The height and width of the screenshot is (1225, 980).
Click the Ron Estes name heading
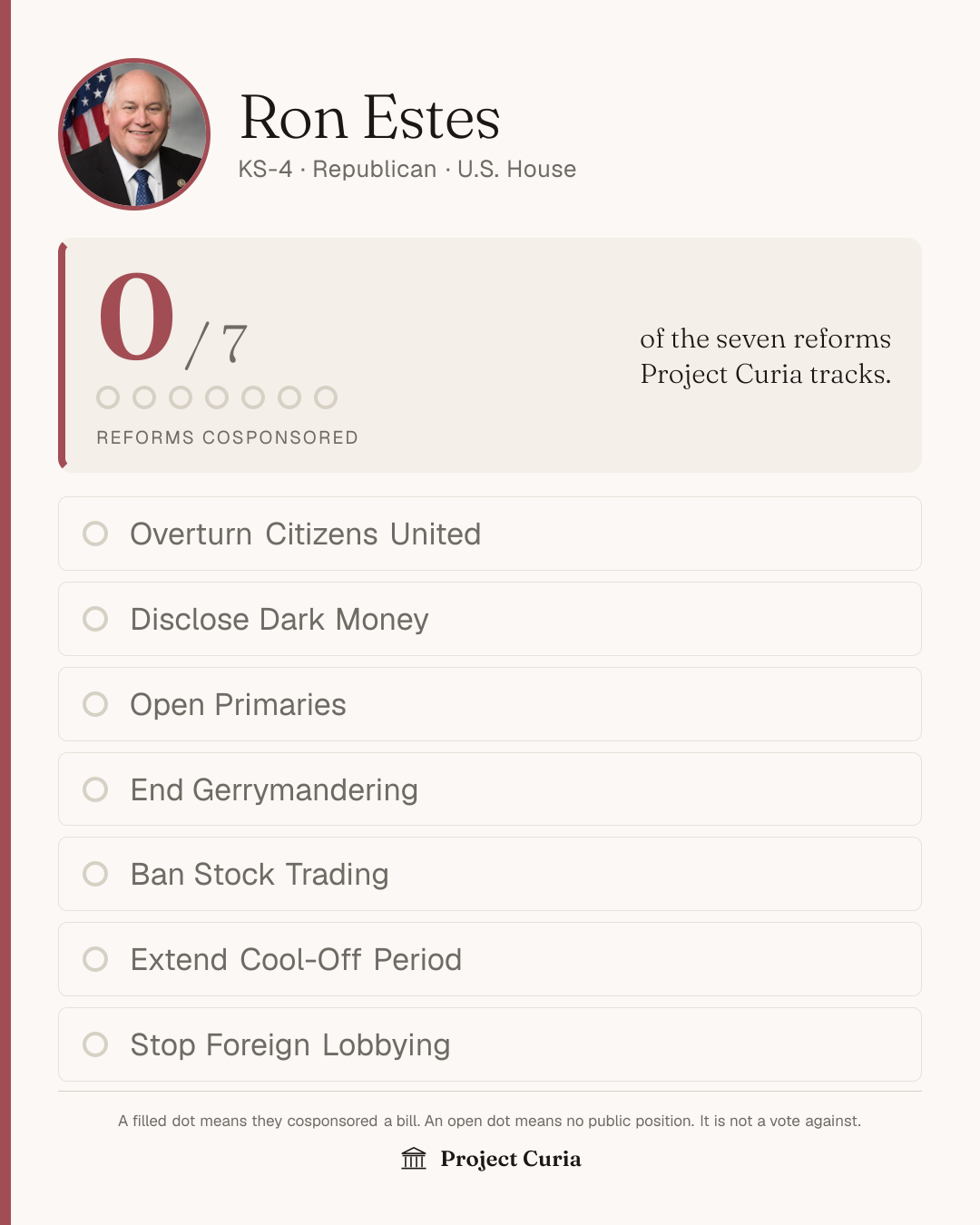[369, 118]
